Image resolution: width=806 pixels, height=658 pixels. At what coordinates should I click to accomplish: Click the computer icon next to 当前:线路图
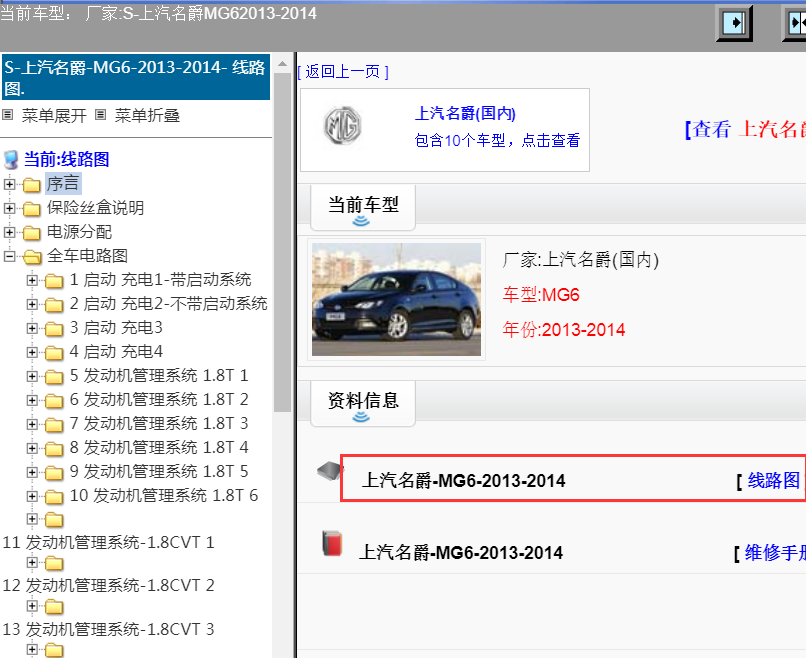pyautogui.click(x=11, y=160)
